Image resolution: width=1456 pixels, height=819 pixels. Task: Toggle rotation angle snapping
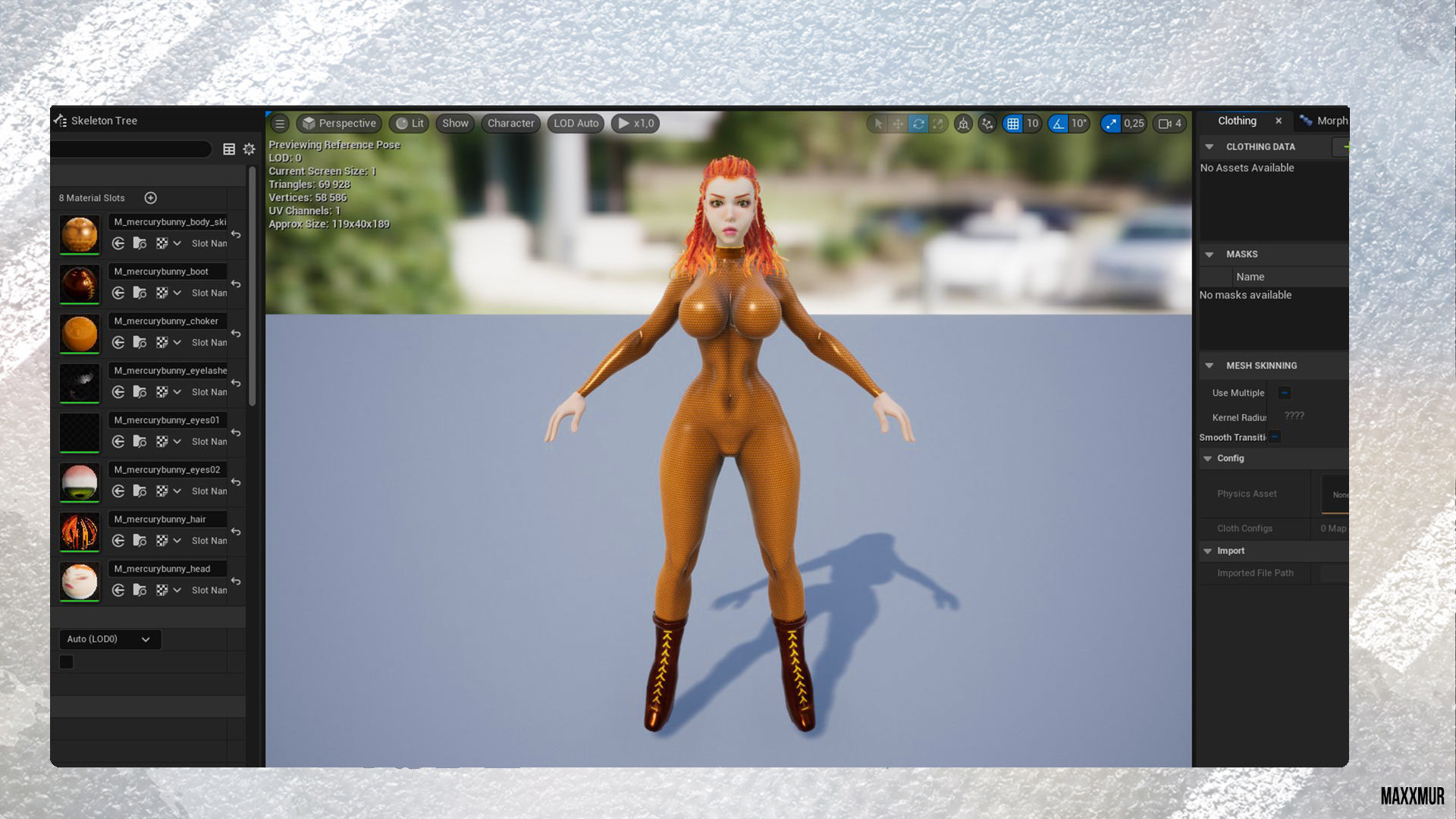[x=1059, y=124]
